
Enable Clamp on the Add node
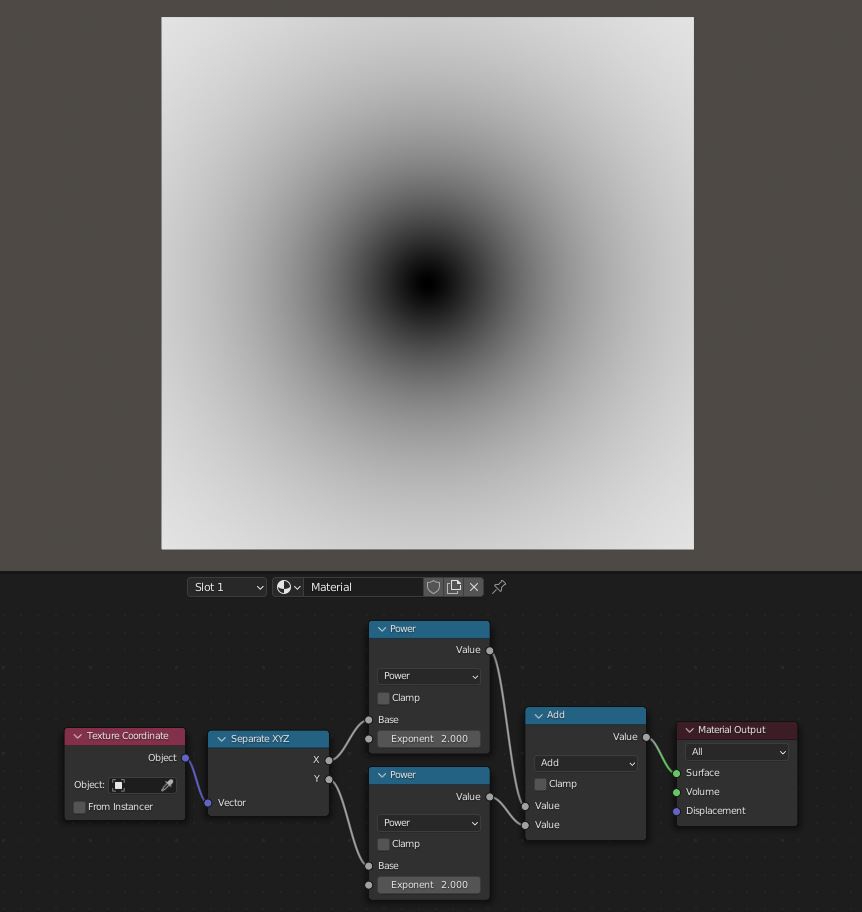540,783
